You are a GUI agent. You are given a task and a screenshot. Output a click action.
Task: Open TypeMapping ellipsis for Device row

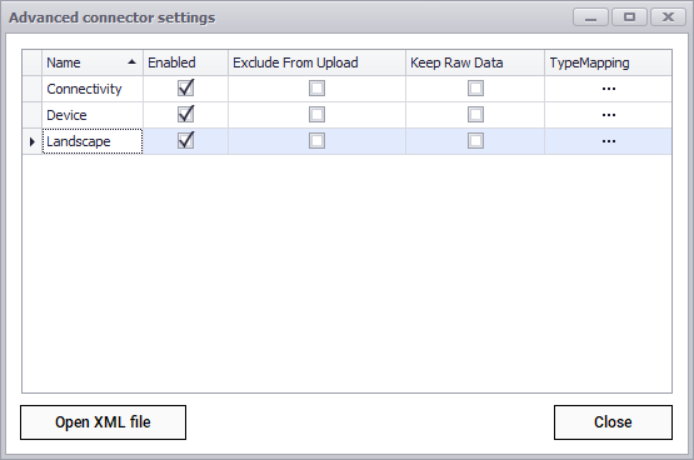click(x=608, y=115)
